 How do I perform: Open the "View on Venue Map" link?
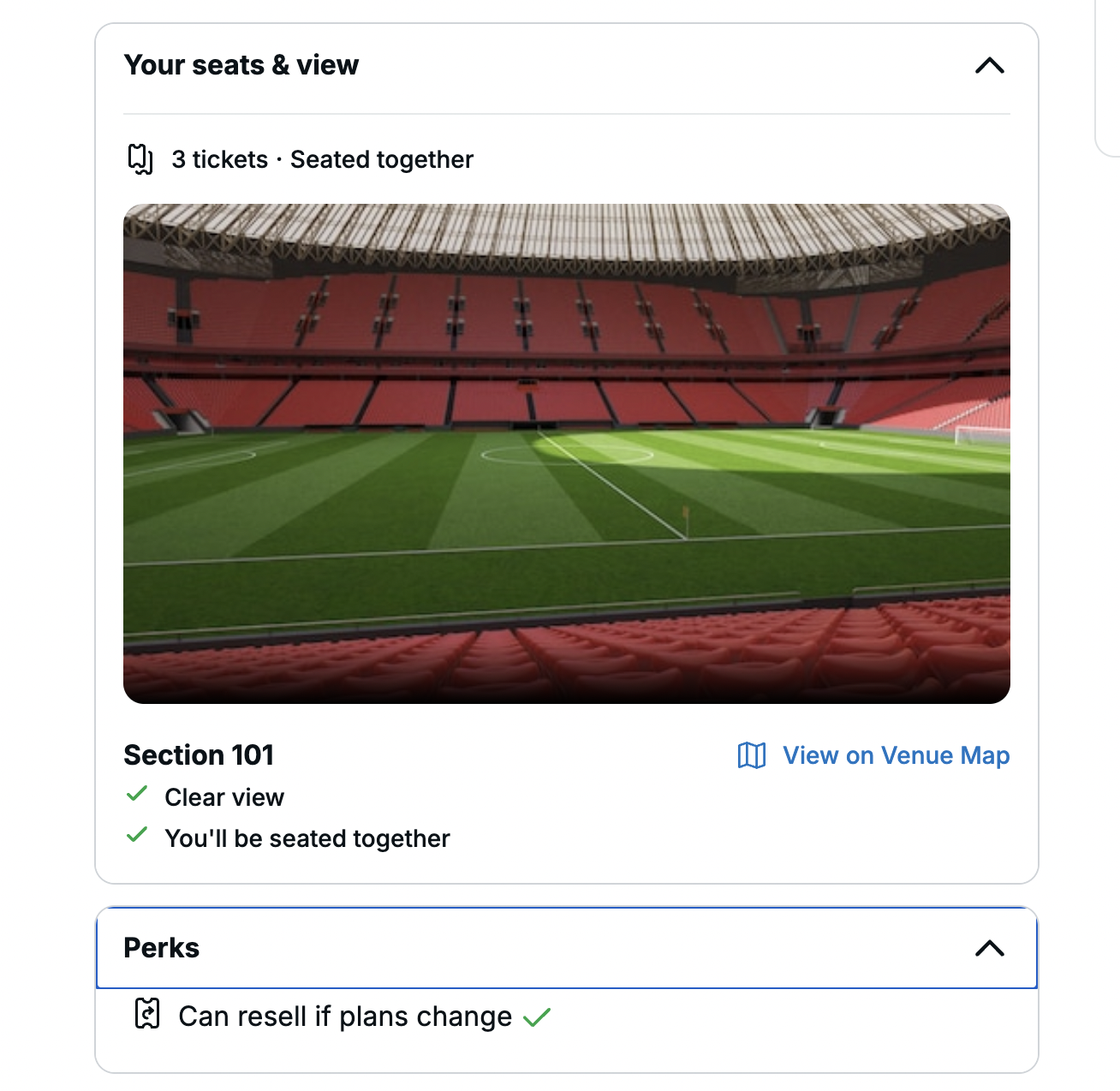click(896, 755)
